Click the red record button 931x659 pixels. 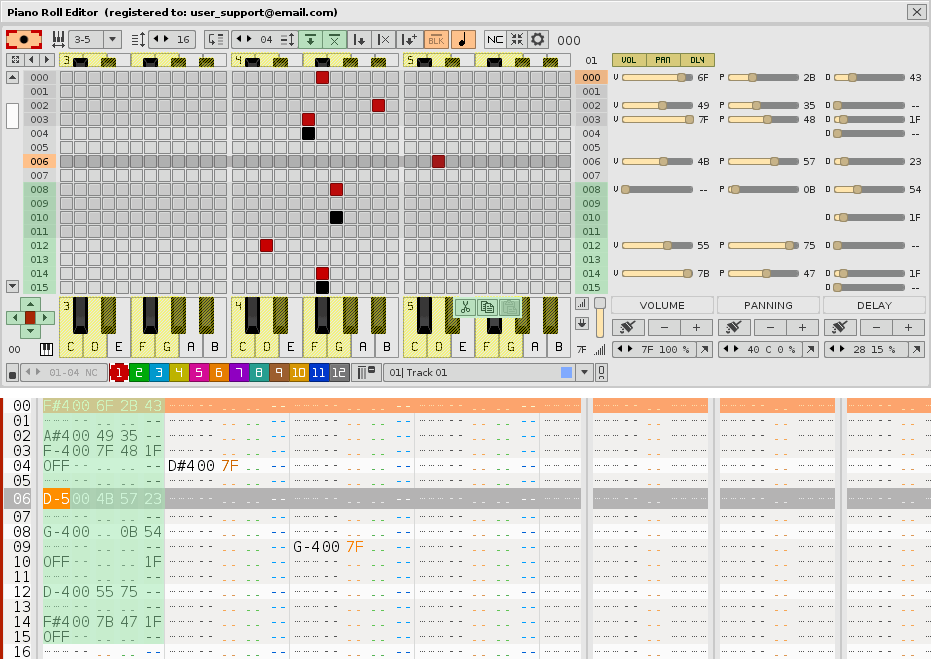tap(24, 39)
